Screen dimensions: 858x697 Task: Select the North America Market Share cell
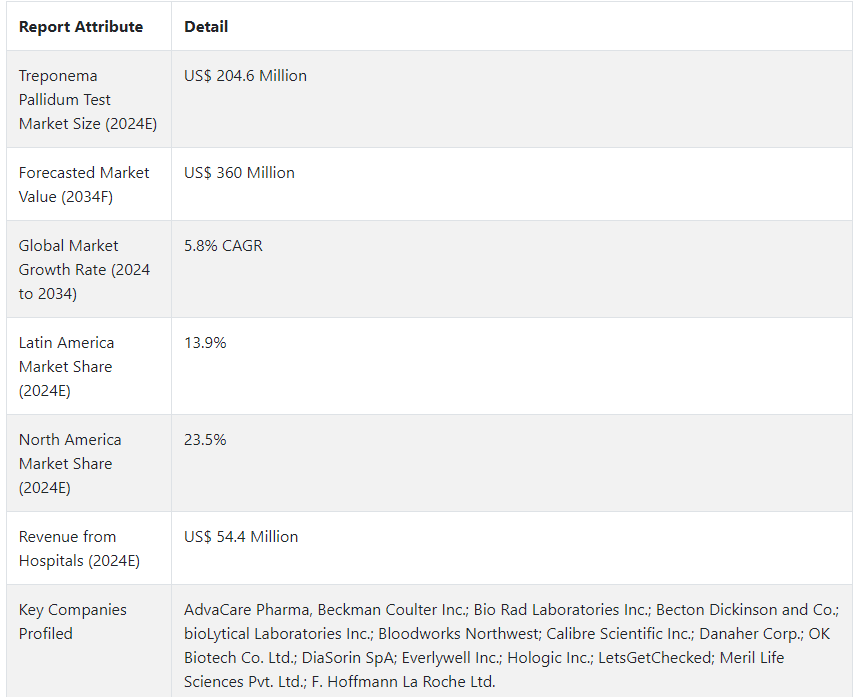(70, 464)
